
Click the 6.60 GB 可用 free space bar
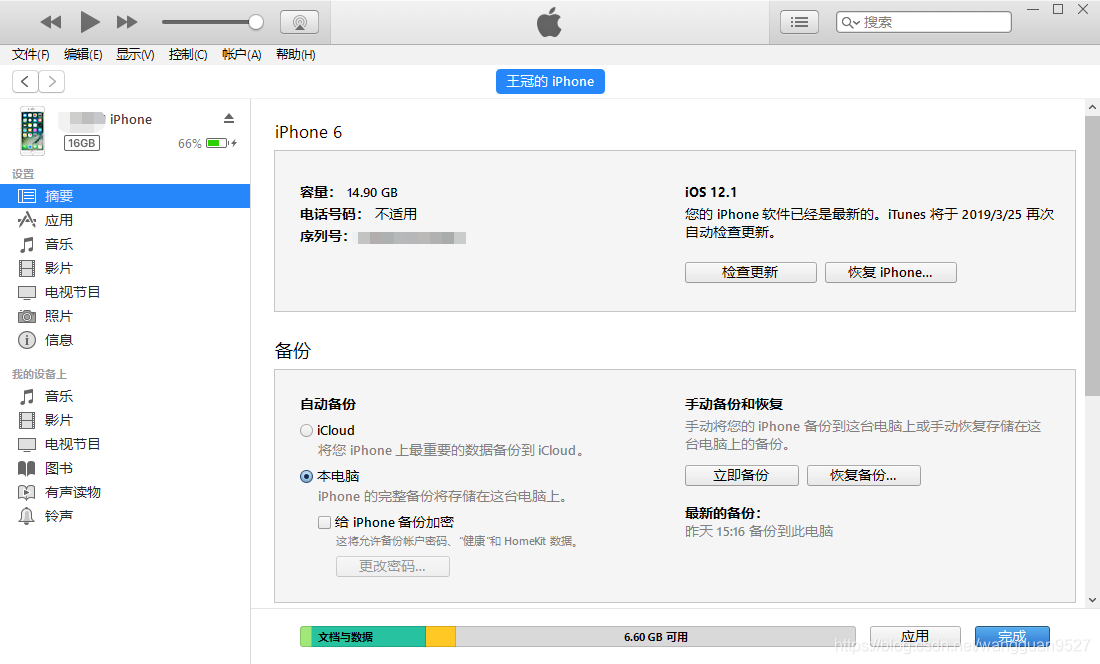655,637
